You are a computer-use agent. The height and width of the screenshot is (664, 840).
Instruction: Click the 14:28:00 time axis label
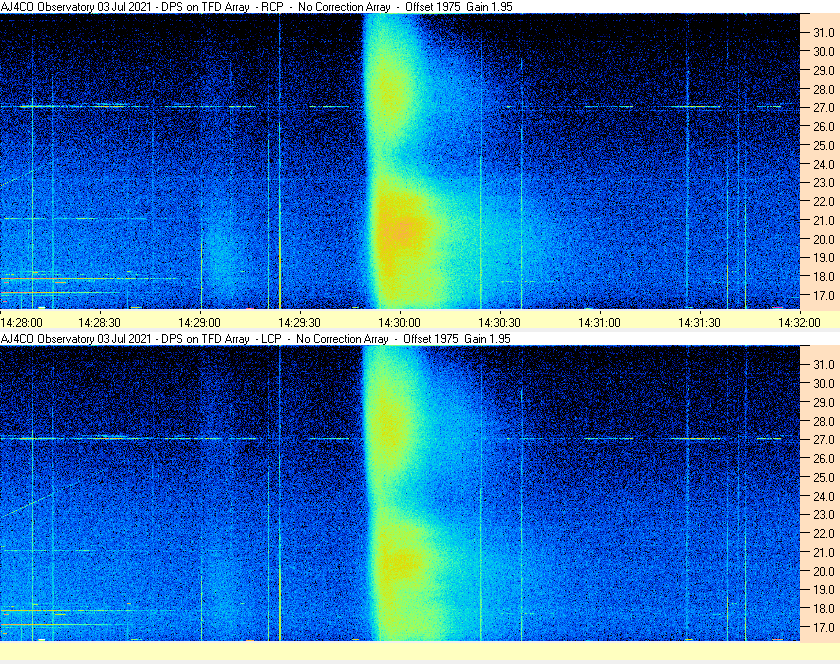coord(21,323)
